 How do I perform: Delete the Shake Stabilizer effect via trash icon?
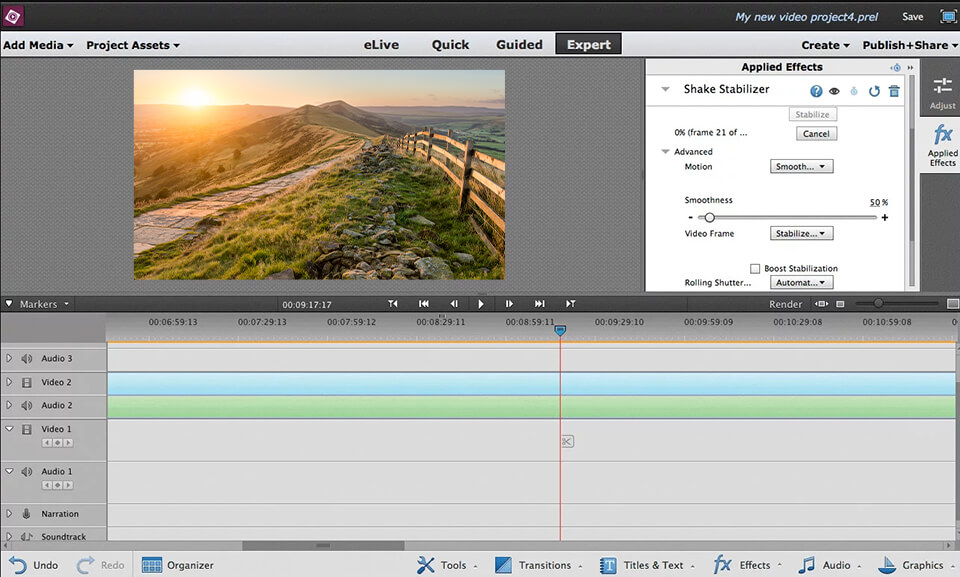pyautogui.click(x=893, y=90)
